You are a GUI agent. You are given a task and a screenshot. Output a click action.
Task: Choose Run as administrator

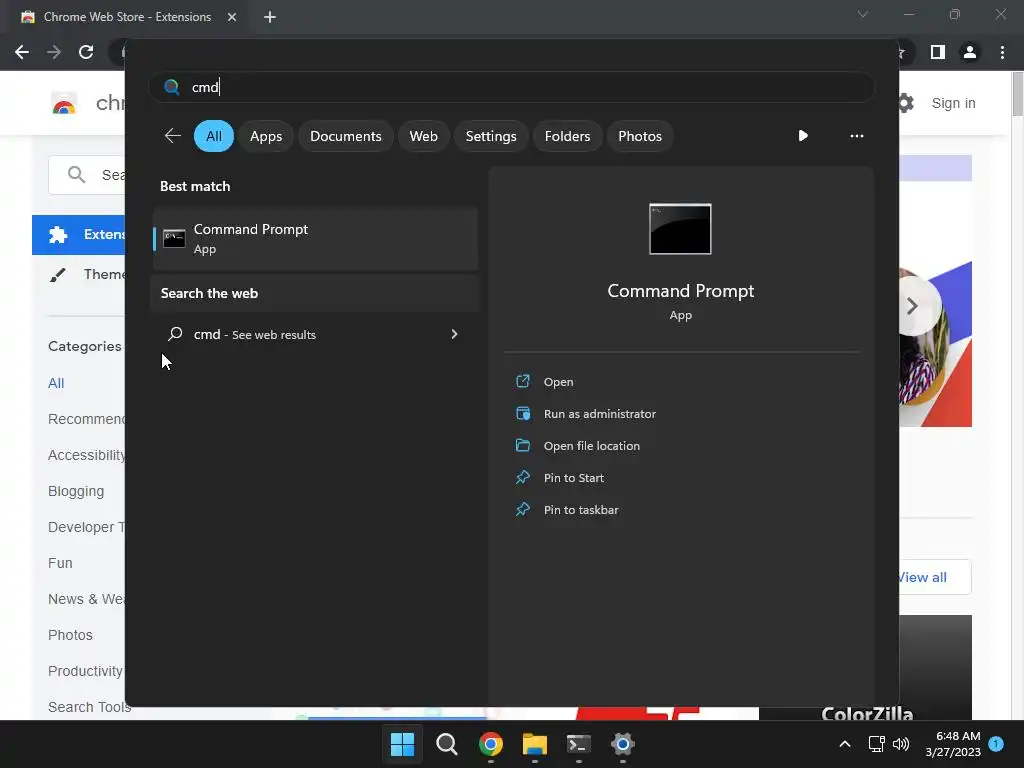coord(600,414)
